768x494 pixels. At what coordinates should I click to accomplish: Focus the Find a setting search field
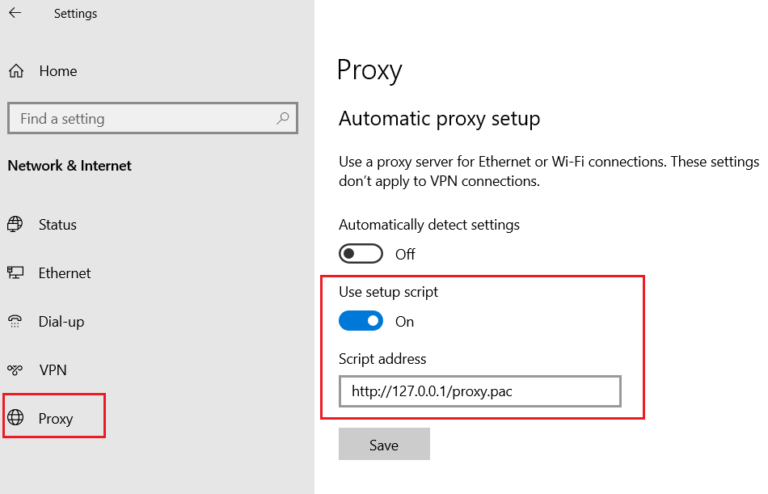[x=152, y=118]
